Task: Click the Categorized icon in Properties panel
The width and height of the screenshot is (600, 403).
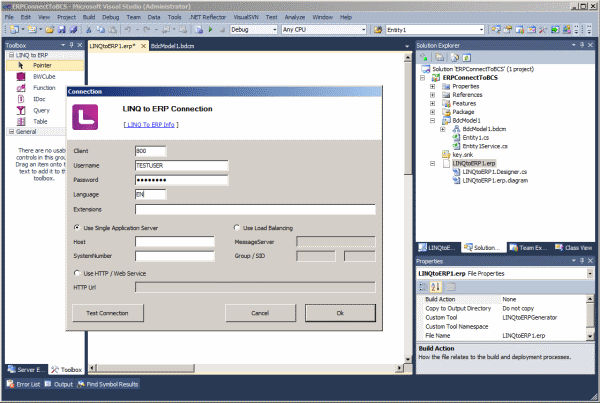Action: point(423,287)
